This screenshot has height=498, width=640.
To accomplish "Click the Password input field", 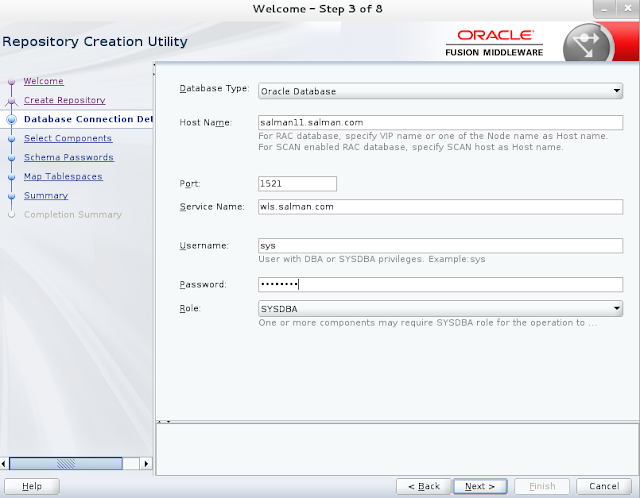I will (440, 285).
